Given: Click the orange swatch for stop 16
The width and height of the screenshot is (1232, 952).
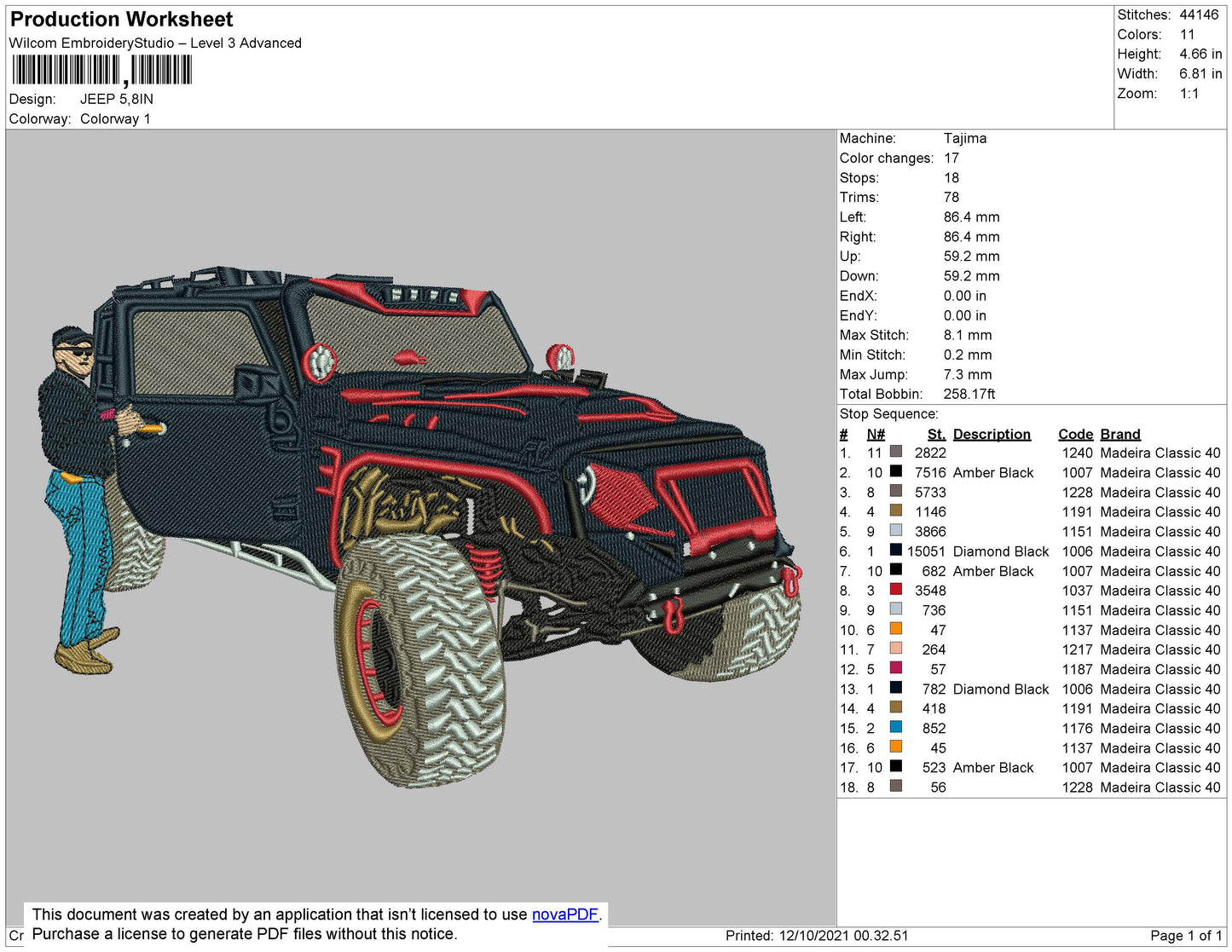Looking at the screenshot, I should (x=896, y=747).
